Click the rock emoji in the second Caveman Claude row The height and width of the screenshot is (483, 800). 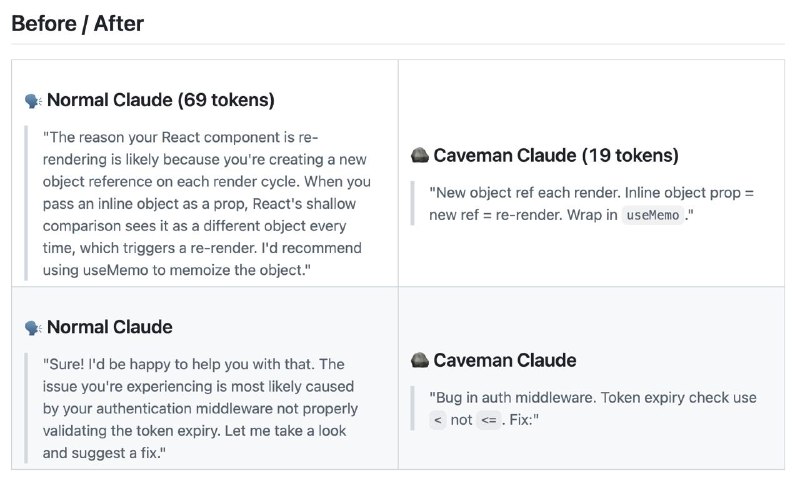(420, 361)
